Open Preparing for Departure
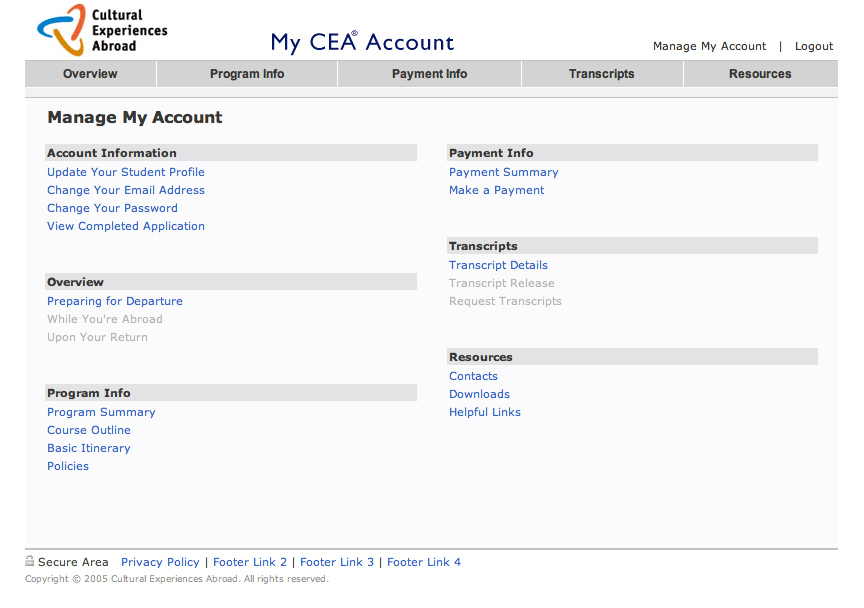The image size is (864, 608). pos(115,301)
